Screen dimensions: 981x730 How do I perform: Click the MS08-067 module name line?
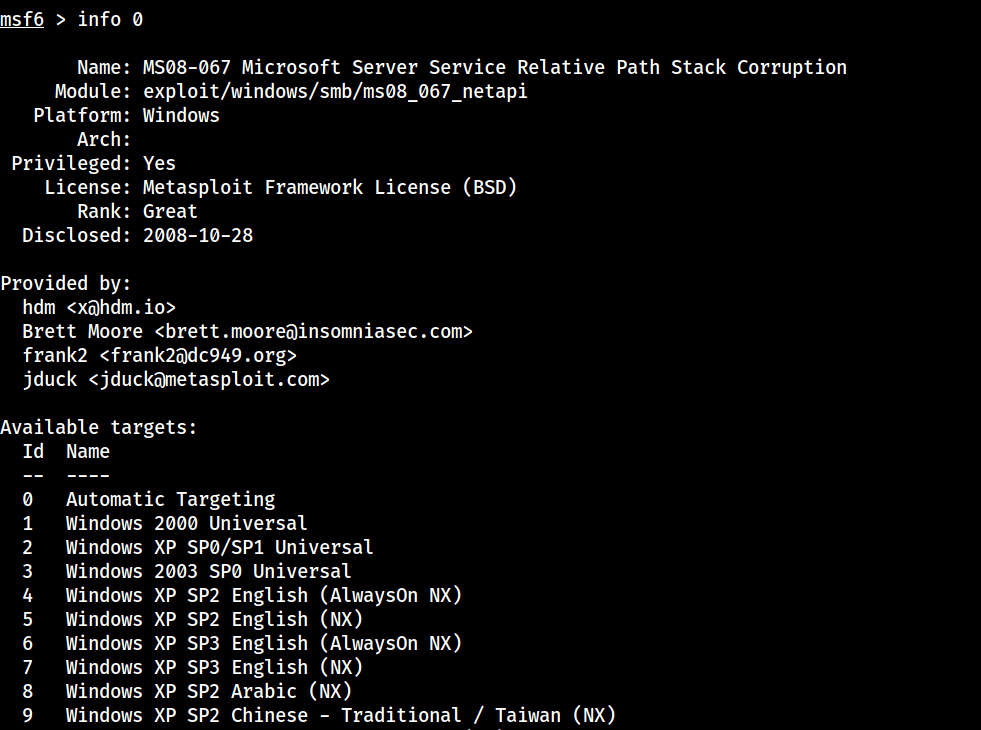pyautogui.click(x=494, y=67)
